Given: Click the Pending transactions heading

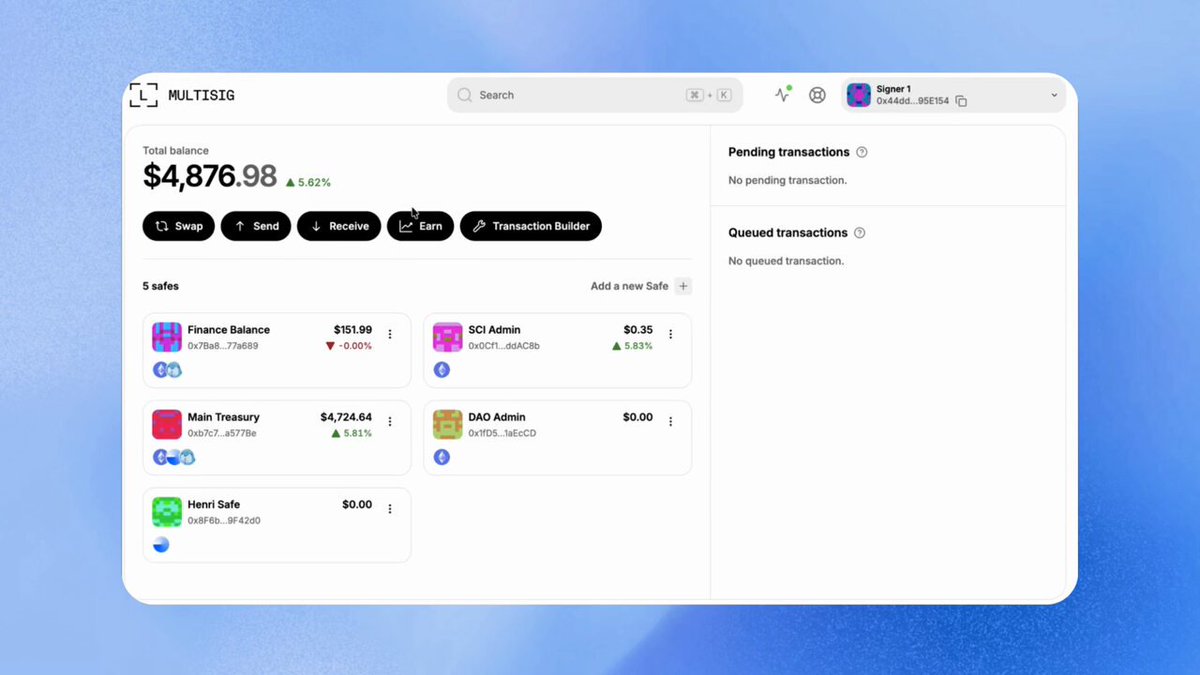Looking at the screenshot, I should tap(789, 152).
